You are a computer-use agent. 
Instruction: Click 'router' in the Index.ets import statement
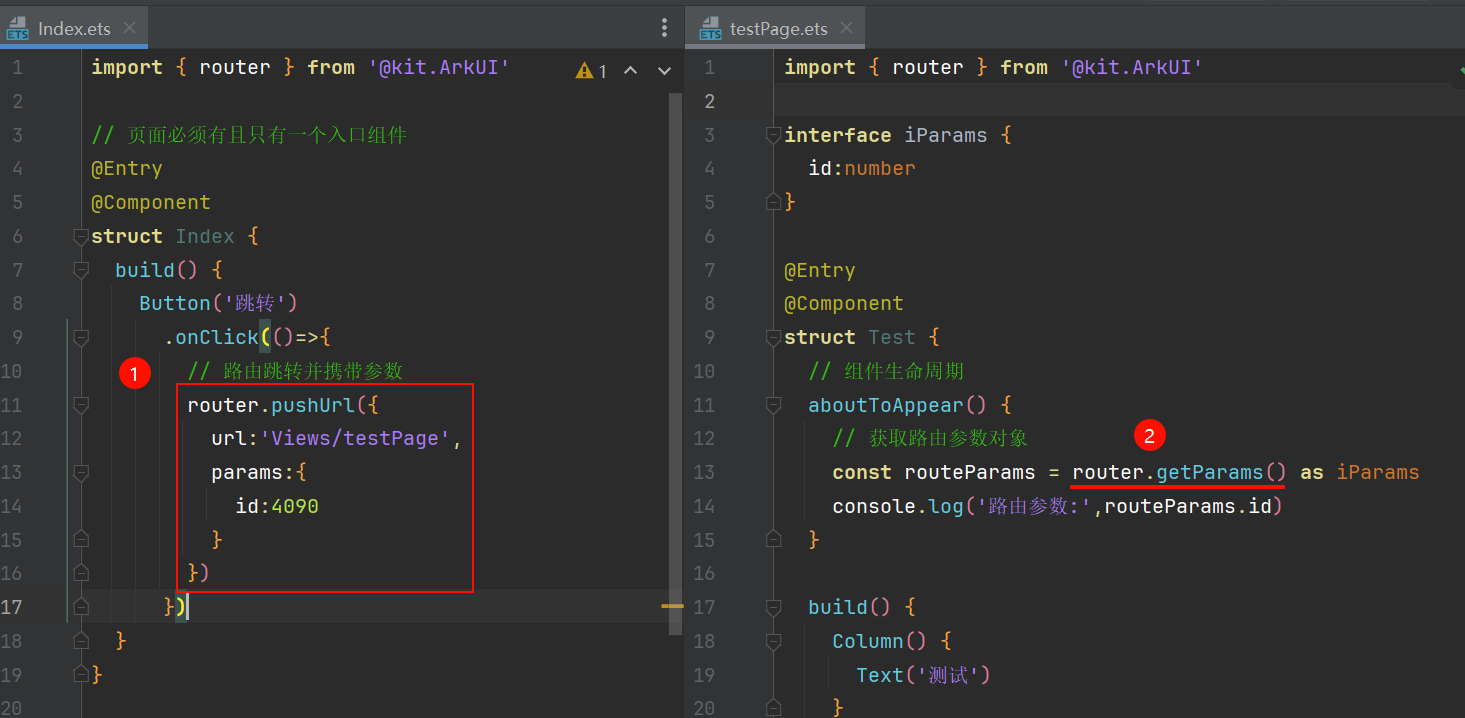235,68
